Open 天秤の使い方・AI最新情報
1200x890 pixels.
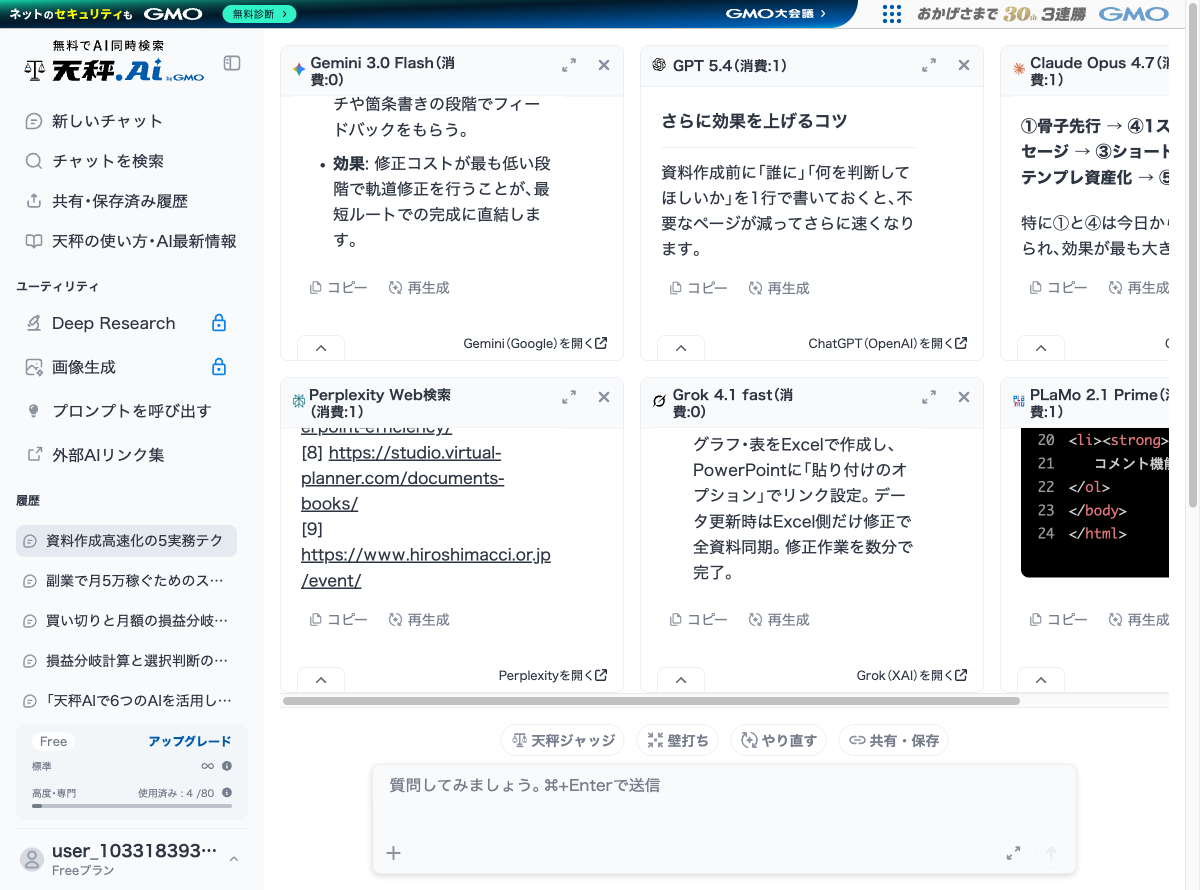[x=130, y=241]
